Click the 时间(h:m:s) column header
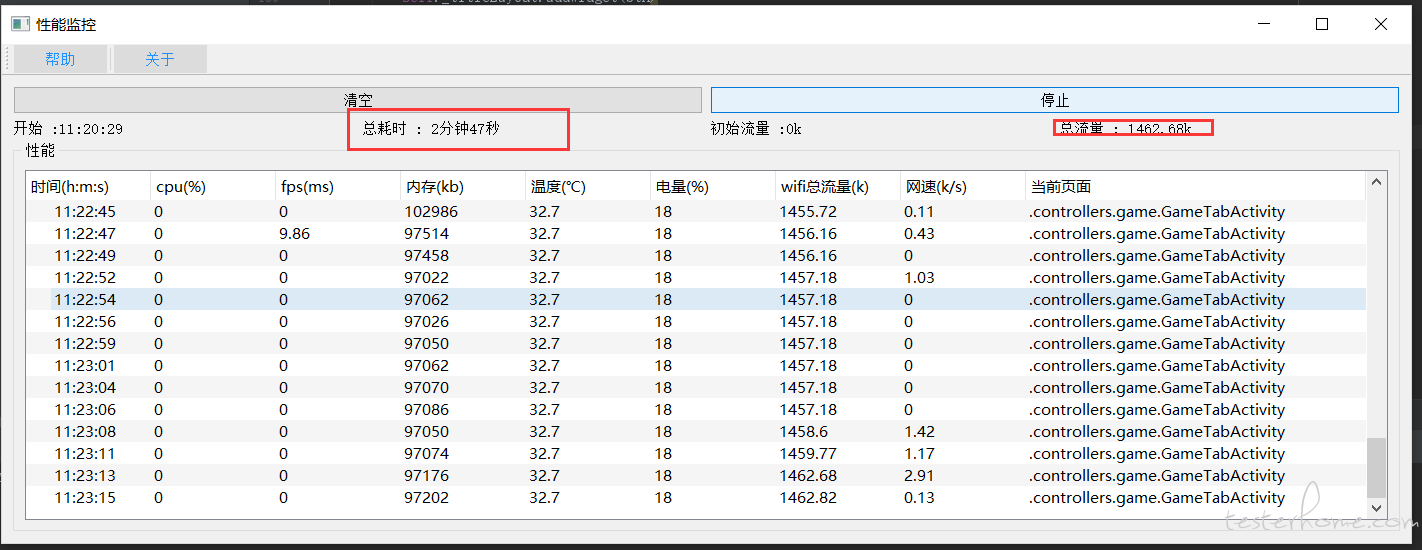This screenshot has width=1422, height=550. click(x=88, y=186)
